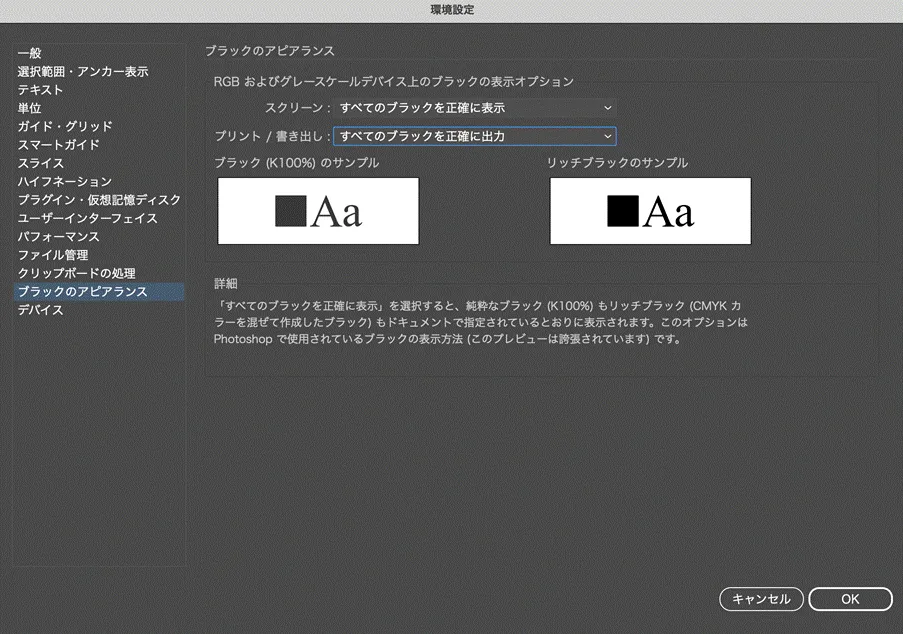Click the ブラック (K100%) sample preview
Screen dimensions: 903x634
(x=318, y=211)
